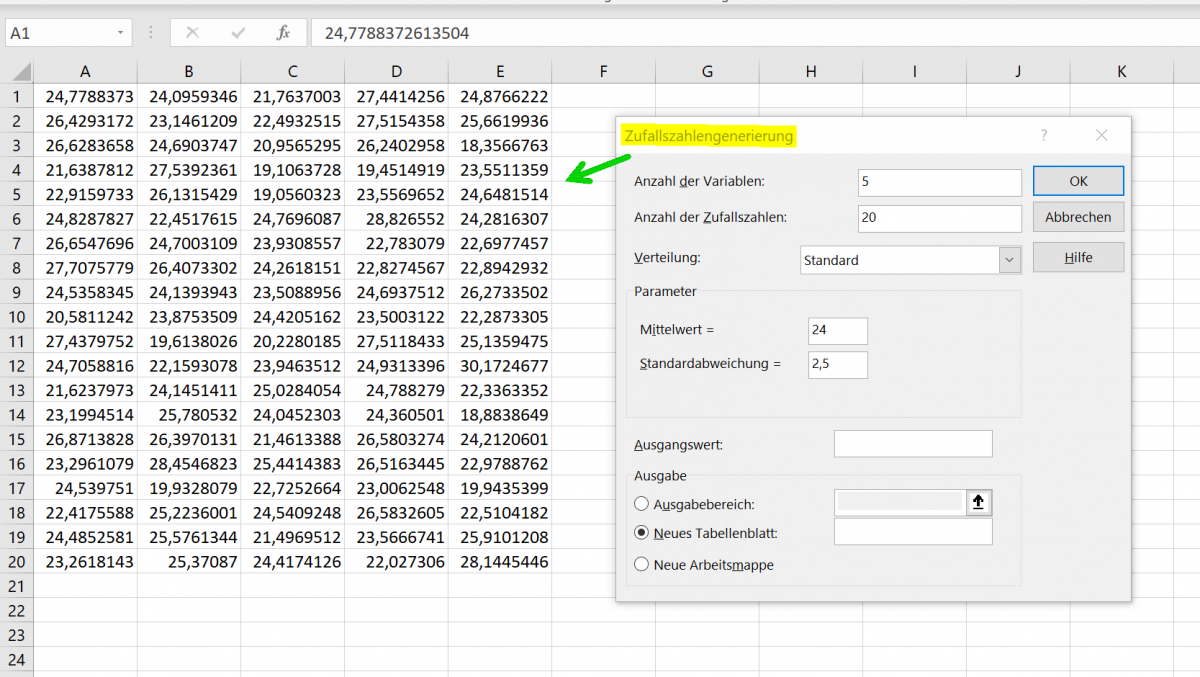Click the formula bar confirm checkmark icon
Screen dimensions: 1200x677
(x=238, y=33)
